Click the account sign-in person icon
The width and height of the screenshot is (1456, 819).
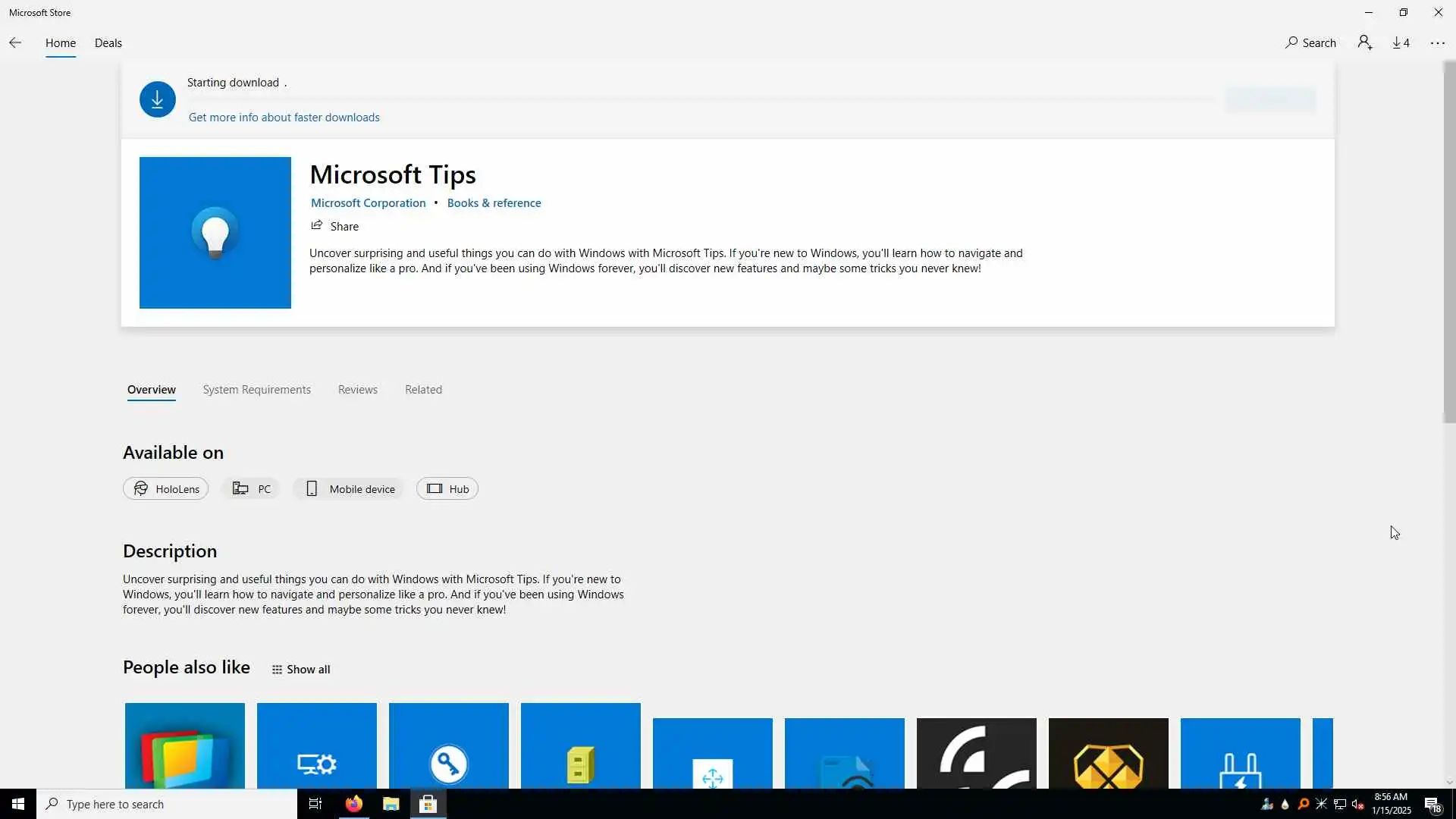(1365, 43)
